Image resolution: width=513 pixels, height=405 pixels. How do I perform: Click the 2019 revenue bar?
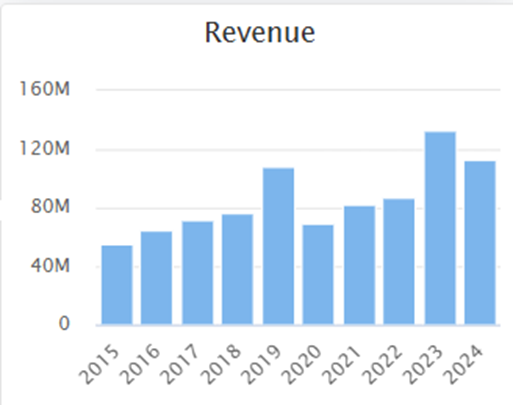pos(278,246)
